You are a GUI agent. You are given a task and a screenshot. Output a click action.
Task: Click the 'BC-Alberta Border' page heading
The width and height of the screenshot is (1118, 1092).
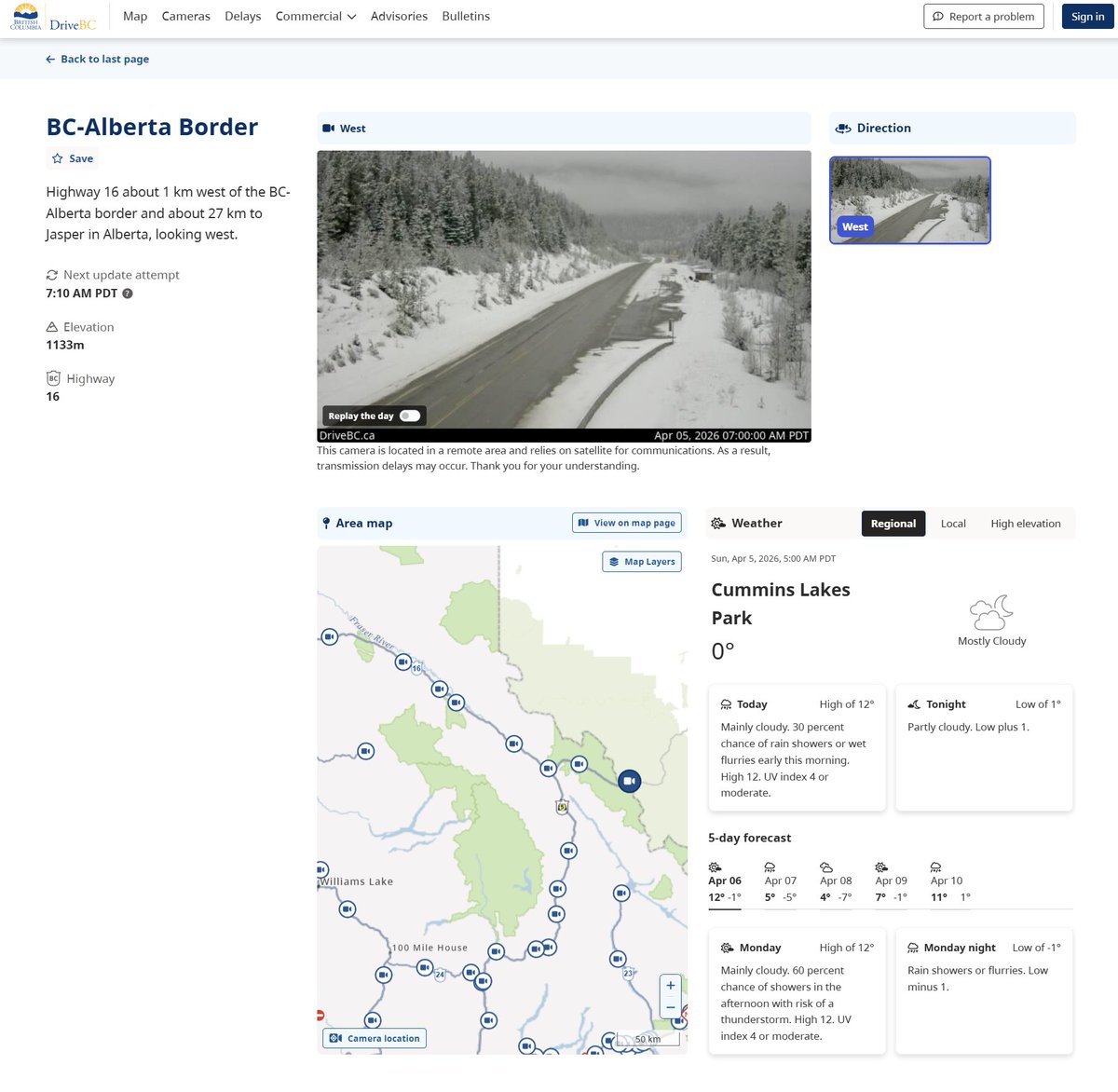pyautogui.click(x=153, y=127)
